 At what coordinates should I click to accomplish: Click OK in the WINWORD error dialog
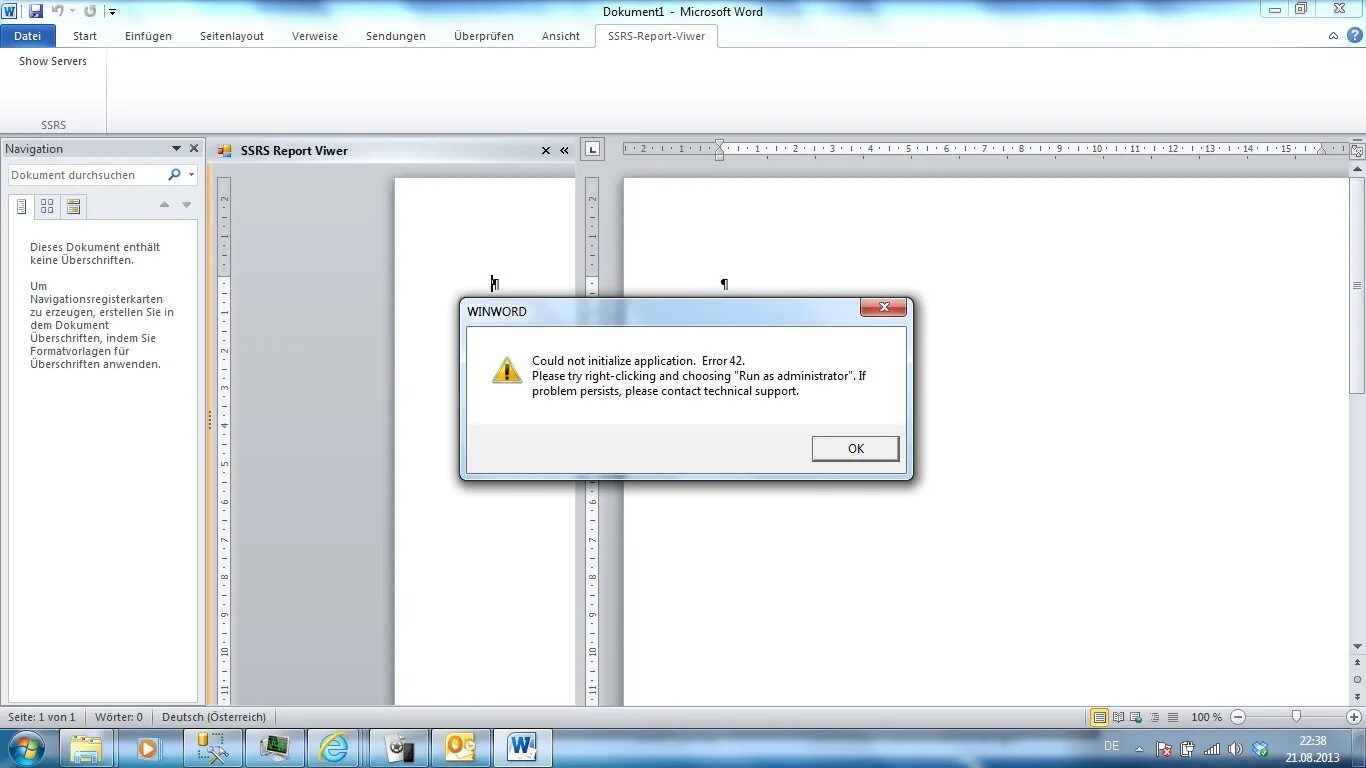coord(855,448)
